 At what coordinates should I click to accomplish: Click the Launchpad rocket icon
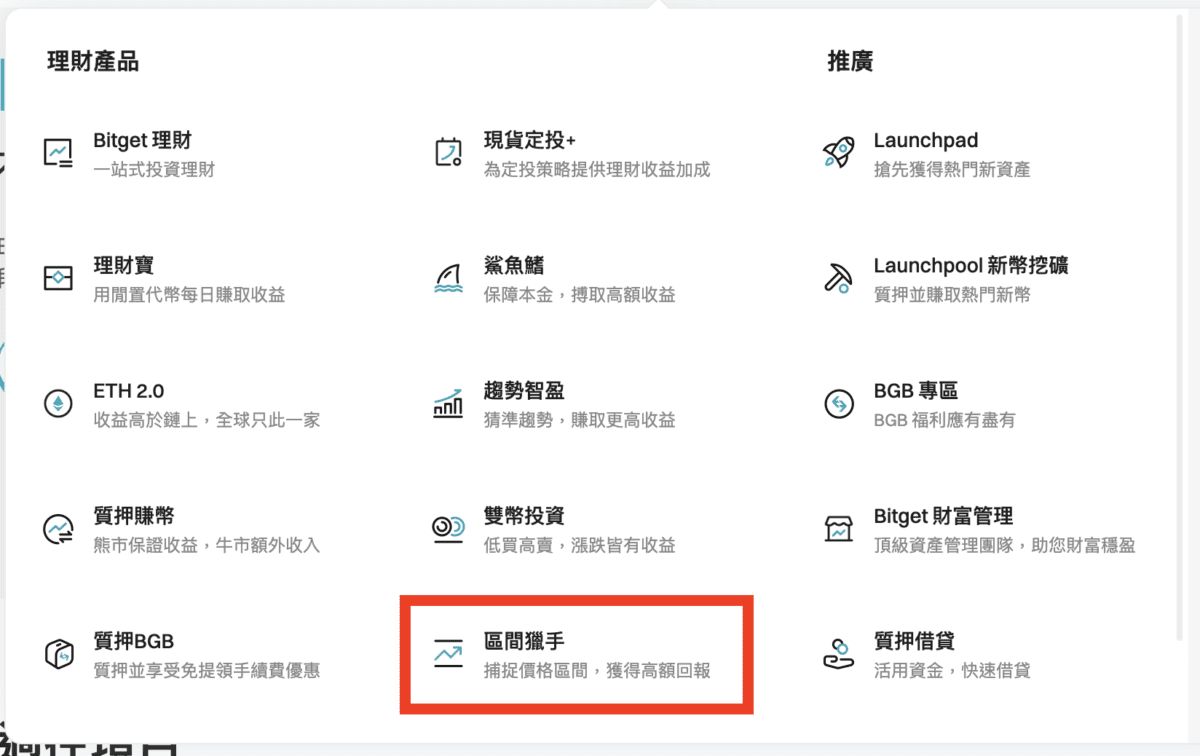coord(838,153)
